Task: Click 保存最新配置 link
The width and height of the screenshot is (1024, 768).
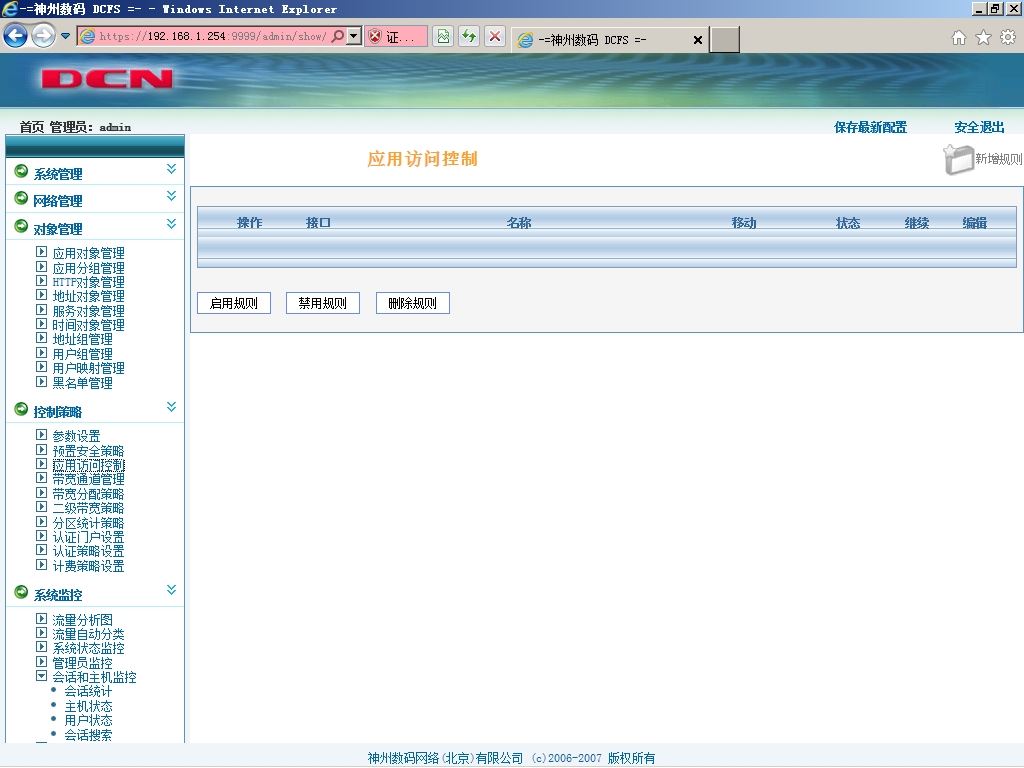Action: [871, 127]
